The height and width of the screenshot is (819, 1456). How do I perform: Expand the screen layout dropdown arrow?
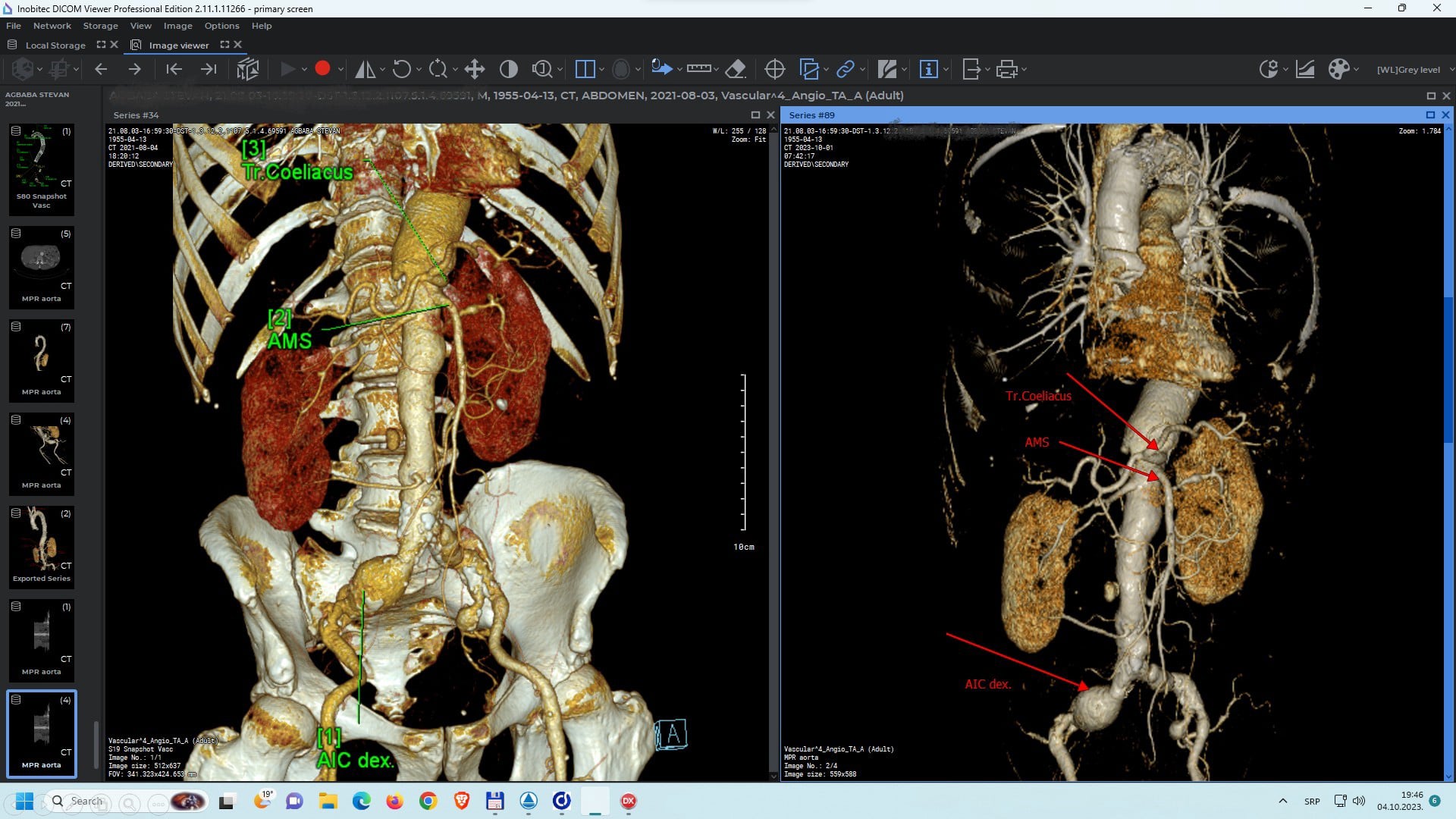[601, 69]
